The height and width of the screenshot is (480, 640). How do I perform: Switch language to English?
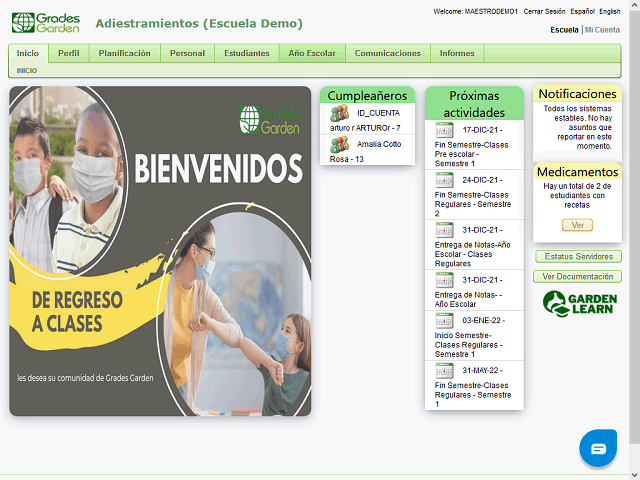pos(610,11)
